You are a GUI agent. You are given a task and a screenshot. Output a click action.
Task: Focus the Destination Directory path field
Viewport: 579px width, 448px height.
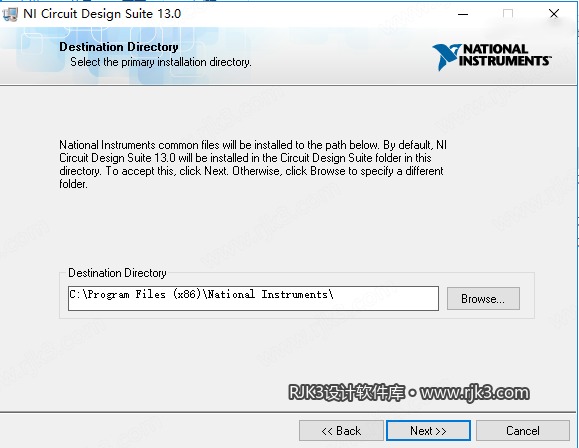pyautogui.click(x=253, y=298)
